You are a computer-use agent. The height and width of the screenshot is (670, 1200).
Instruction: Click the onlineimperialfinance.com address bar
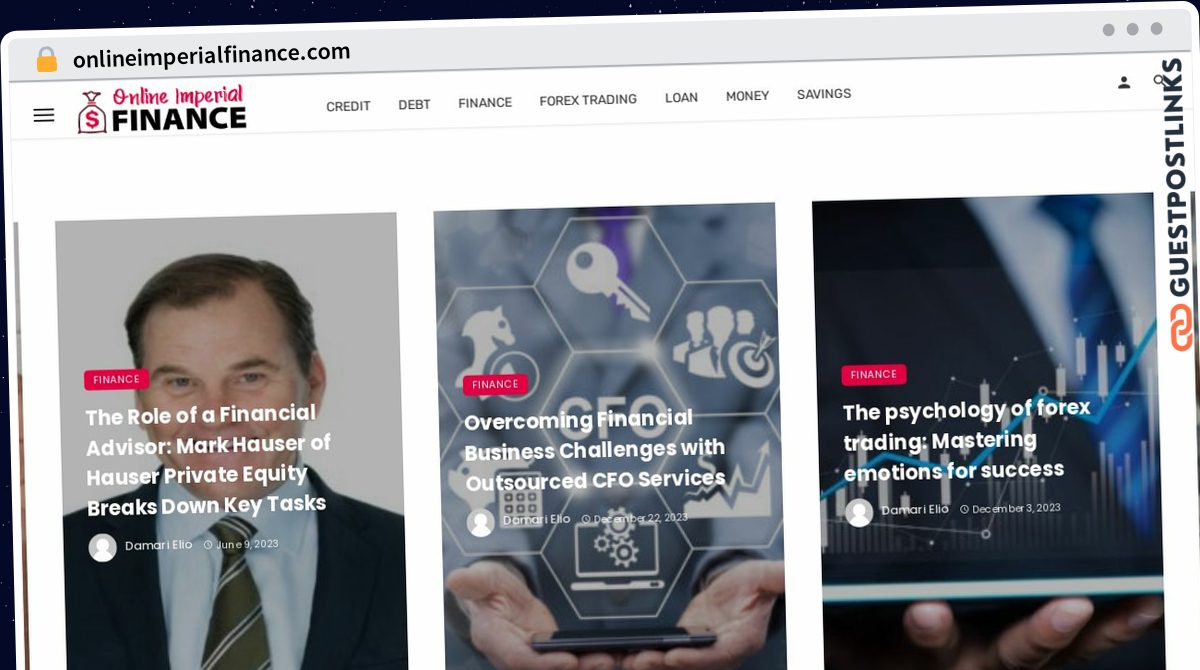211,56
